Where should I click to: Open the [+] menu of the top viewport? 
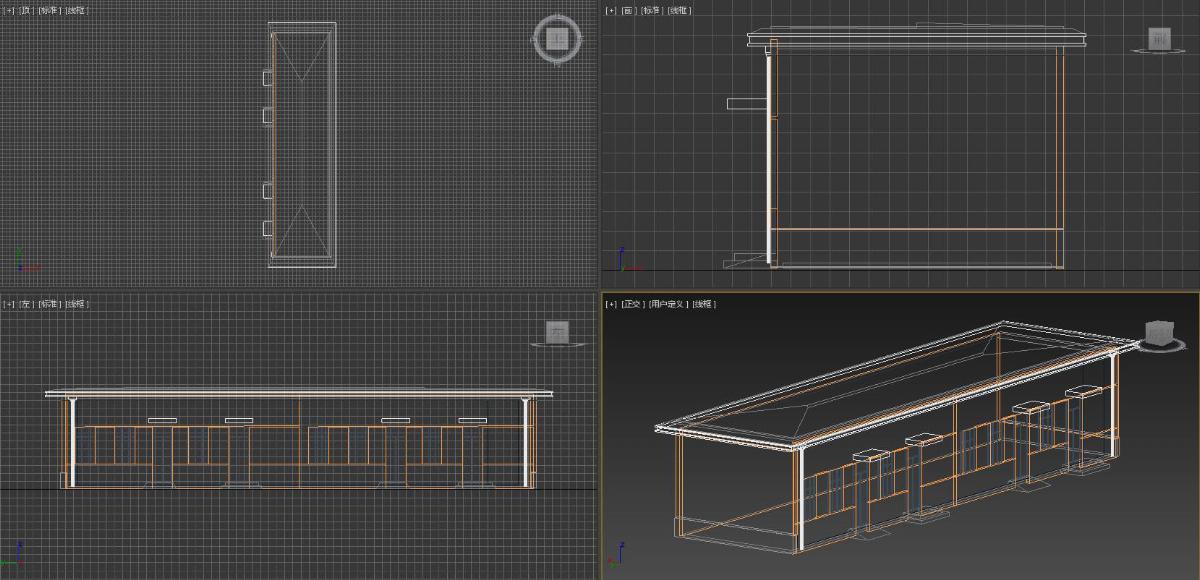click(9, 10)
